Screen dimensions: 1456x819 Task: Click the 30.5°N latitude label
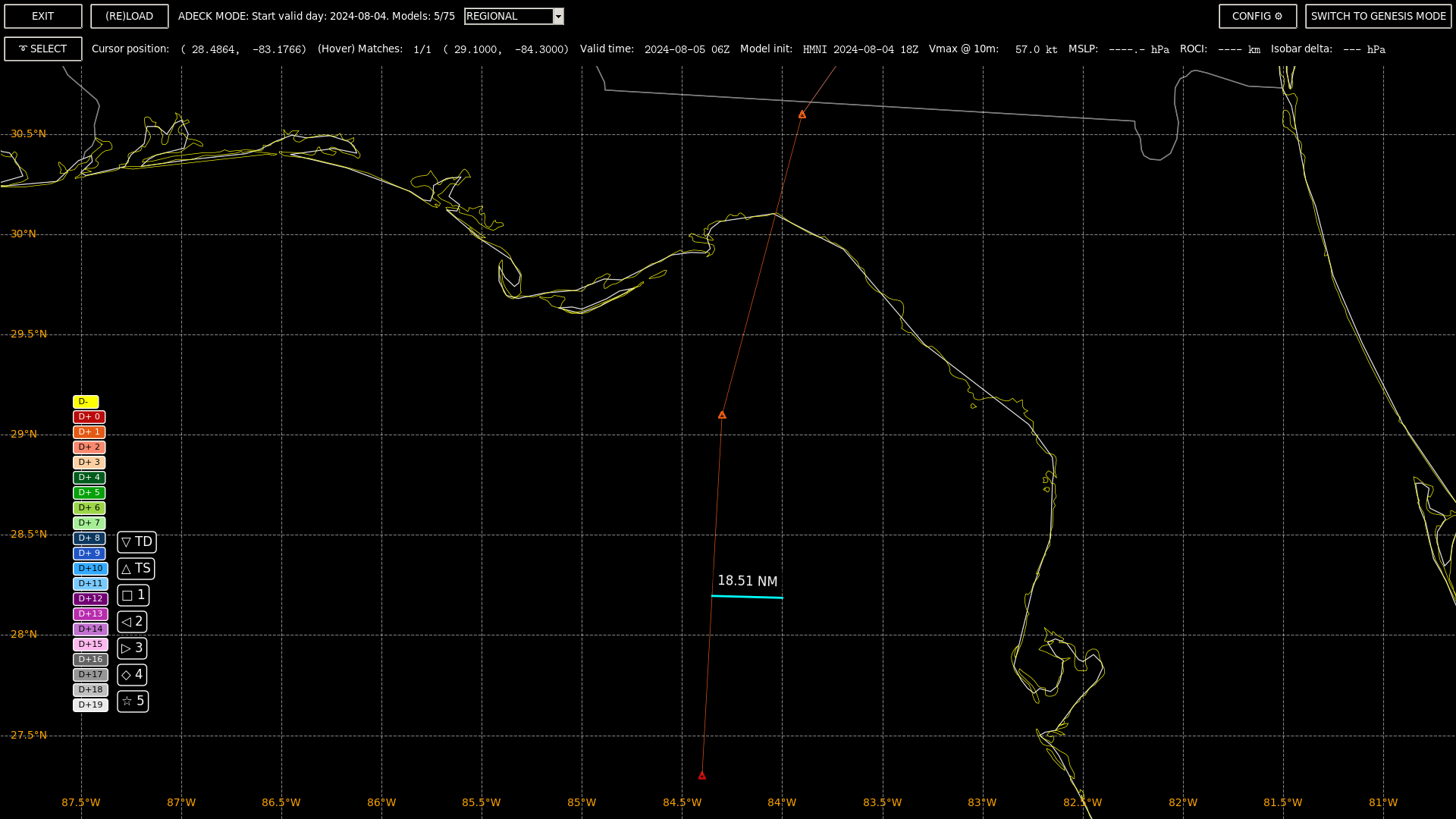click(x=29, y=134)
